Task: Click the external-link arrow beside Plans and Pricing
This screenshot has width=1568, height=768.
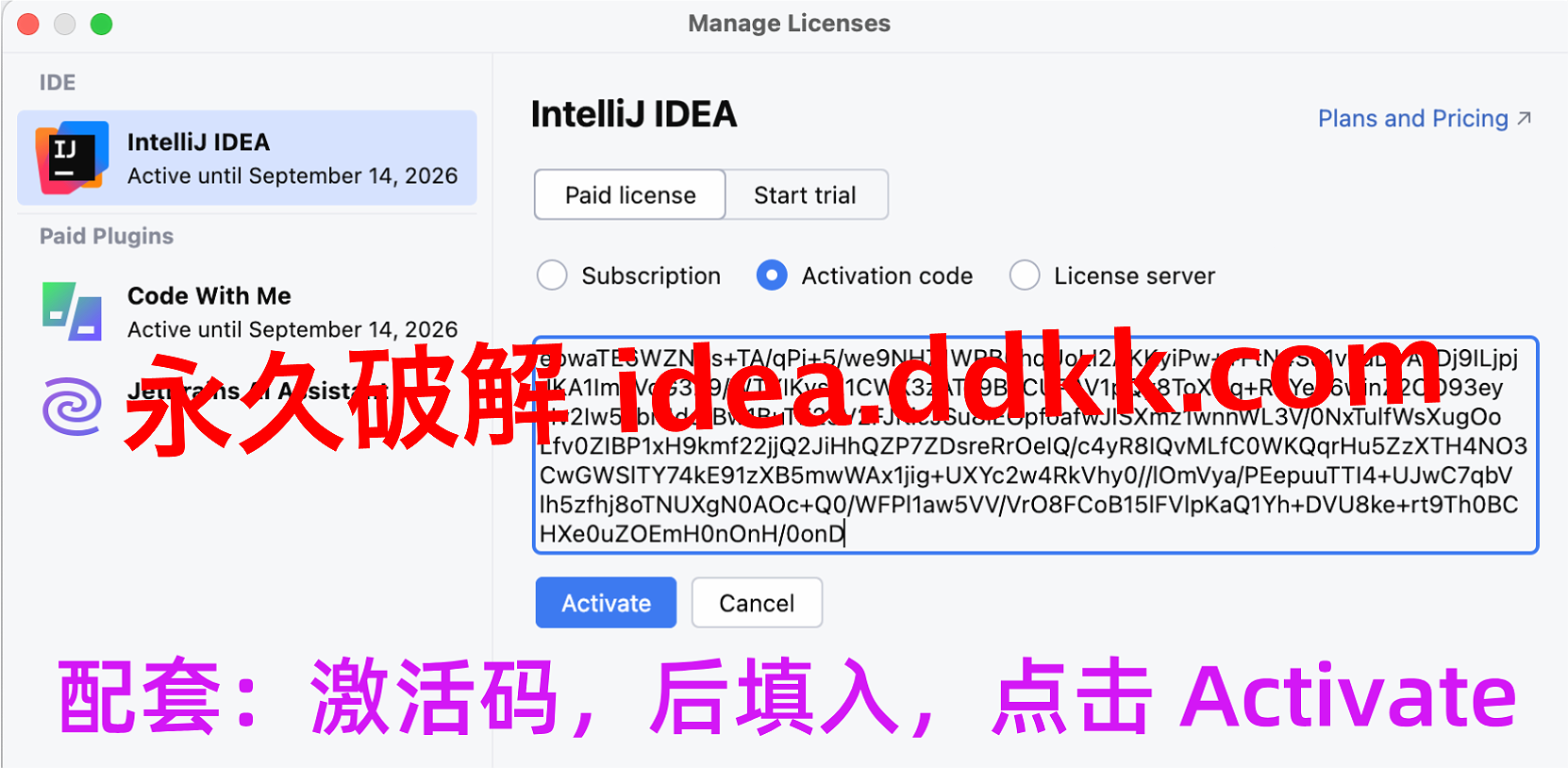Action: [x=1524, y=119]
